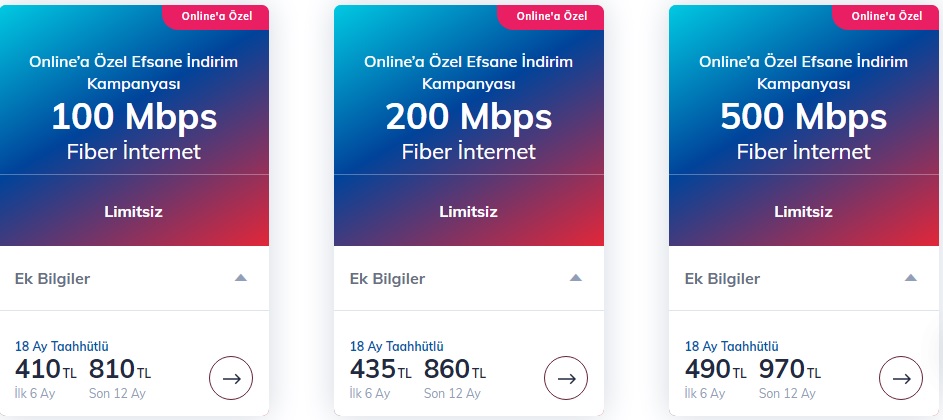Viewport: 943px width, 420px height.
Task: Click Limitsiz label on the 200 Mbps card
Action: tap(468, 212)
